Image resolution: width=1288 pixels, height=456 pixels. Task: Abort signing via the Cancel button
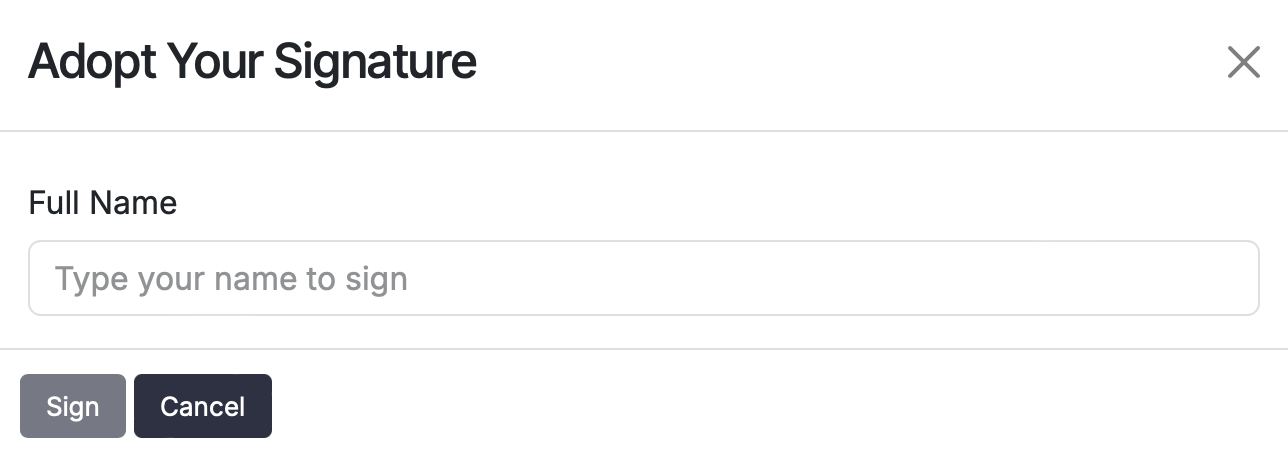tap(202, 406)
